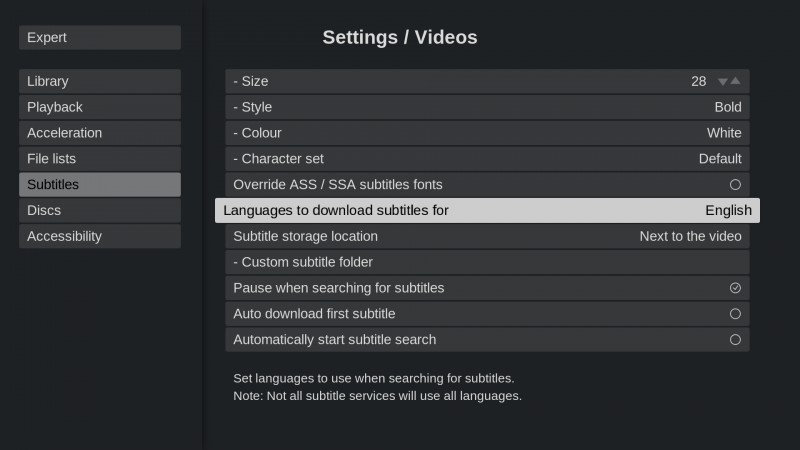Select the Acceleration settings category

tap(100, 133)
